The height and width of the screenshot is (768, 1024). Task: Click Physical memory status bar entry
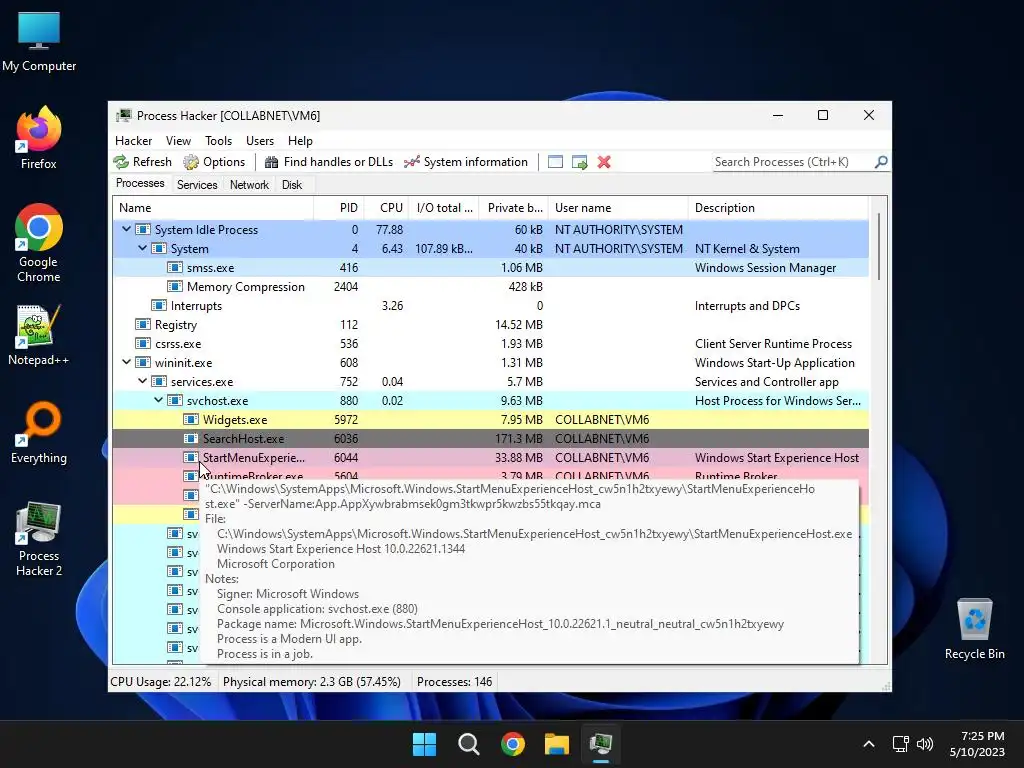point(312,682)
